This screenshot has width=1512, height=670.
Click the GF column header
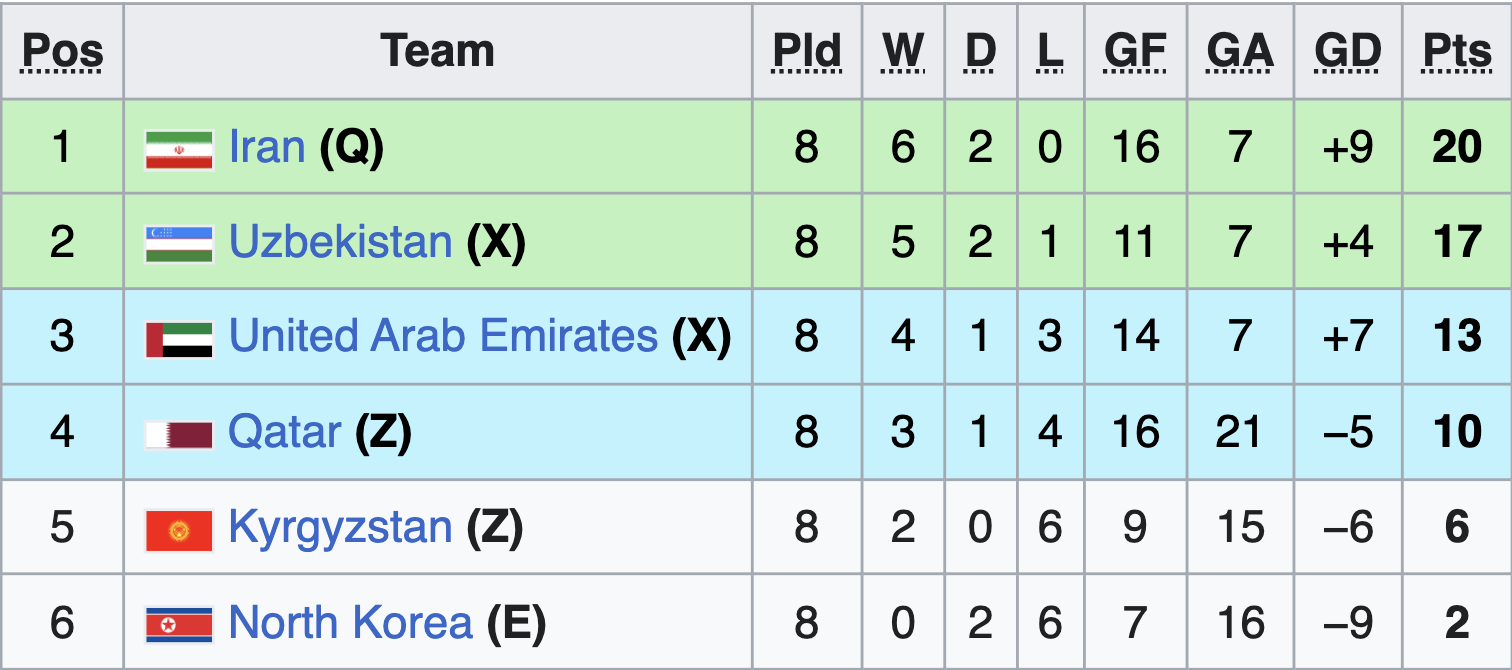click(1135, 51)
